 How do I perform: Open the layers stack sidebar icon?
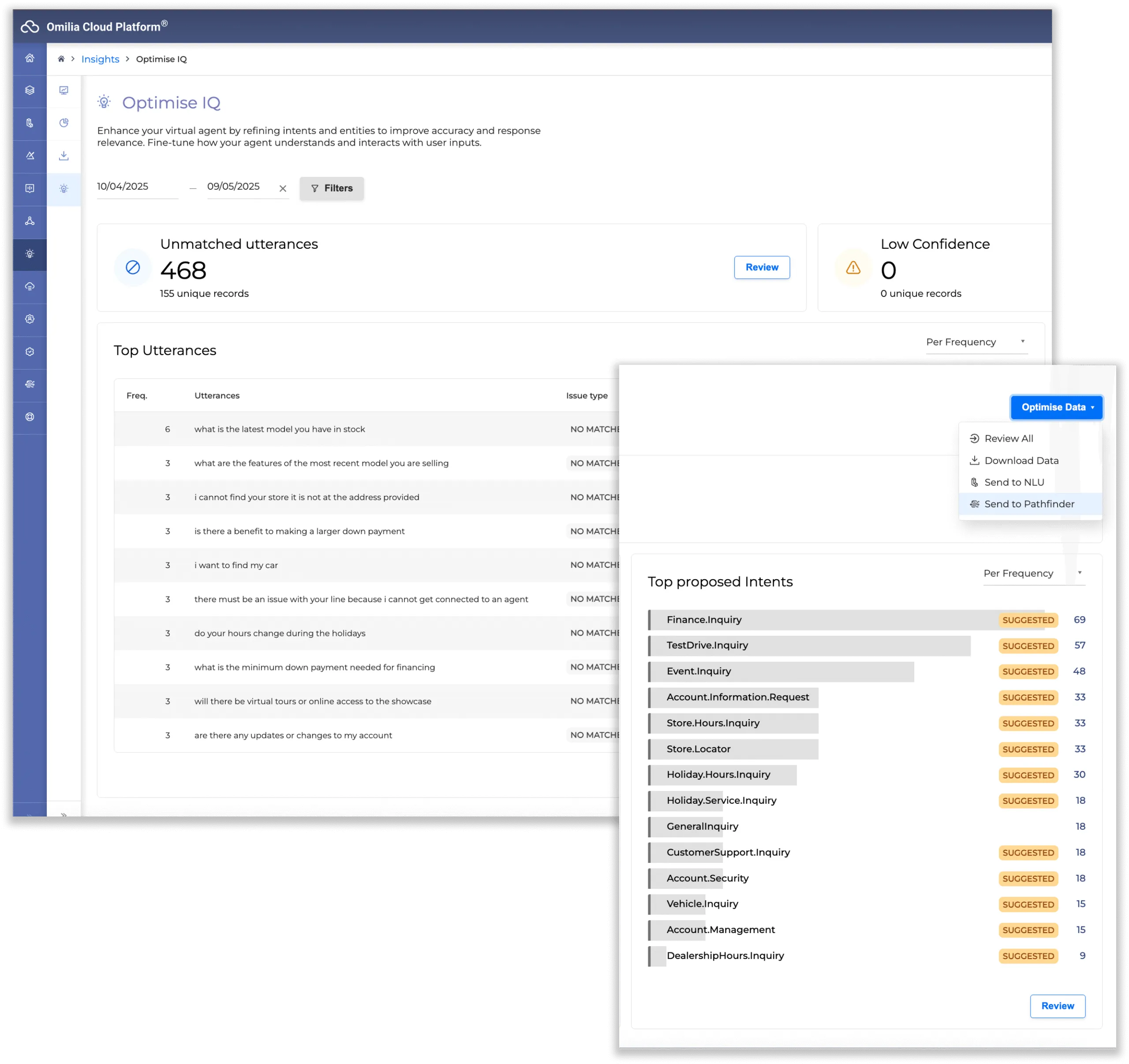30,90
